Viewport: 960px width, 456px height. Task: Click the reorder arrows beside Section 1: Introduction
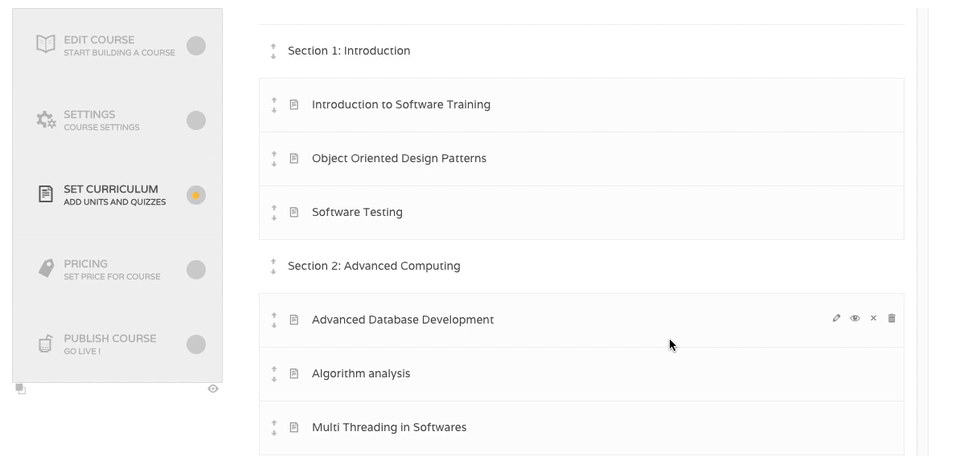[x=273, y=51]
